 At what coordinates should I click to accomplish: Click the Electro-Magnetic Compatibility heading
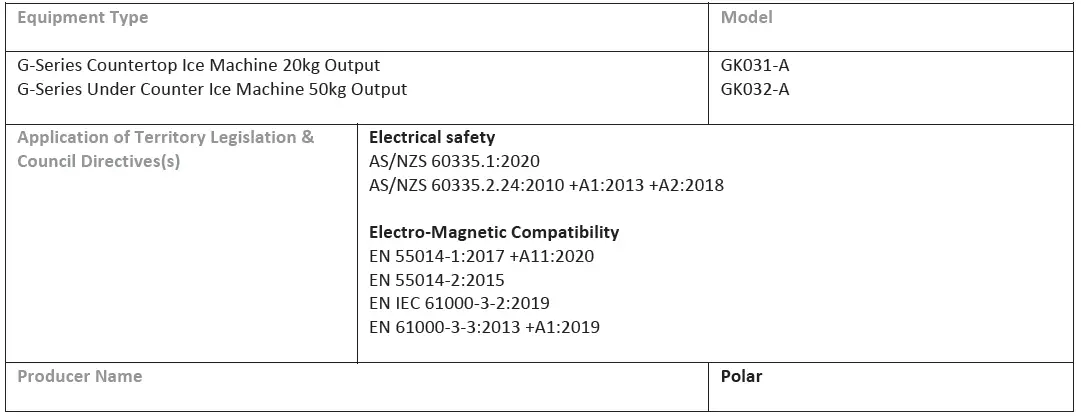[x=494, y=232]
